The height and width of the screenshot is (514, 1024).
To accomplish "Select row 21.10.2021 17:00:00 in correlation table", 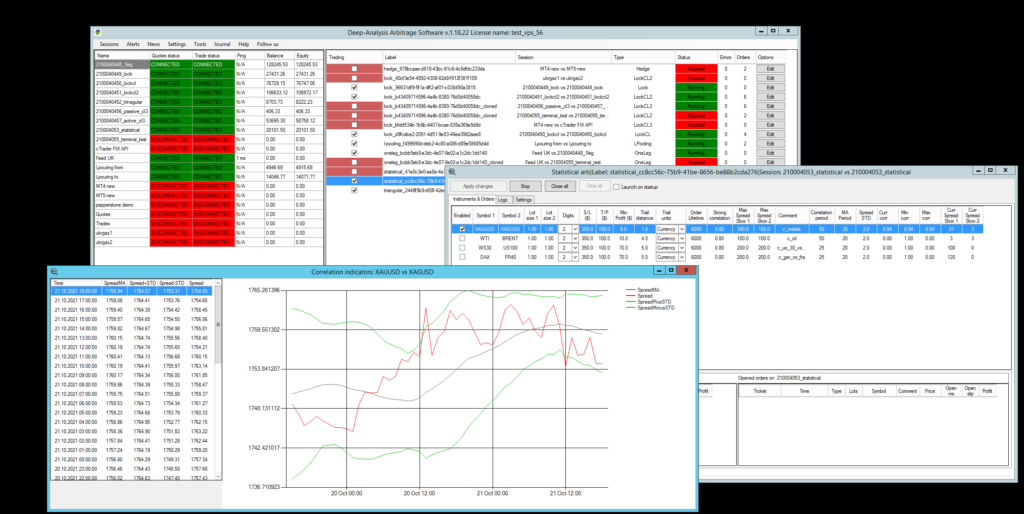I will 134,300.
